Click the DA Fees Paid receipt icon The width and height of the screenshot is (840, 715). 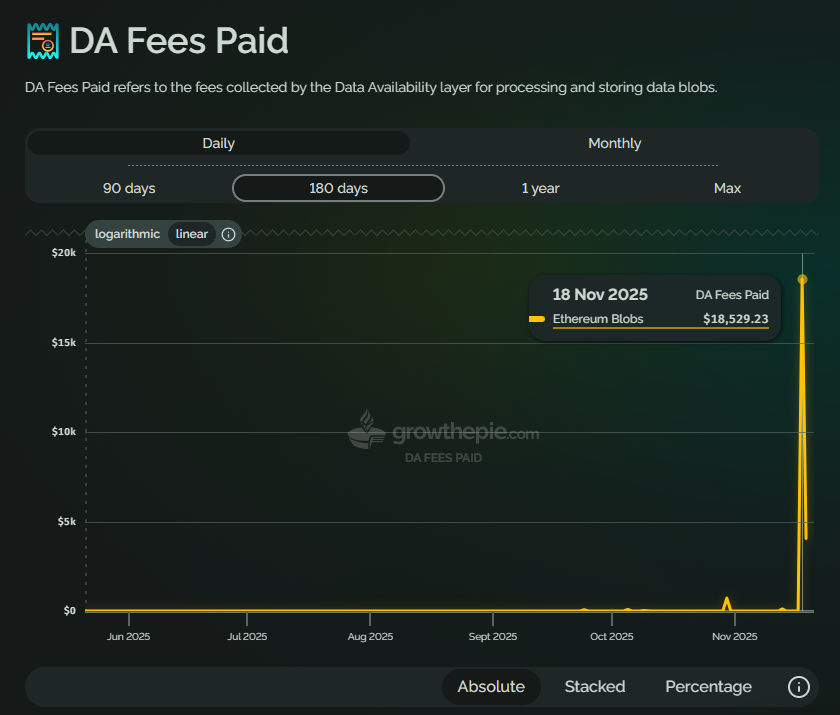point(43,41)
